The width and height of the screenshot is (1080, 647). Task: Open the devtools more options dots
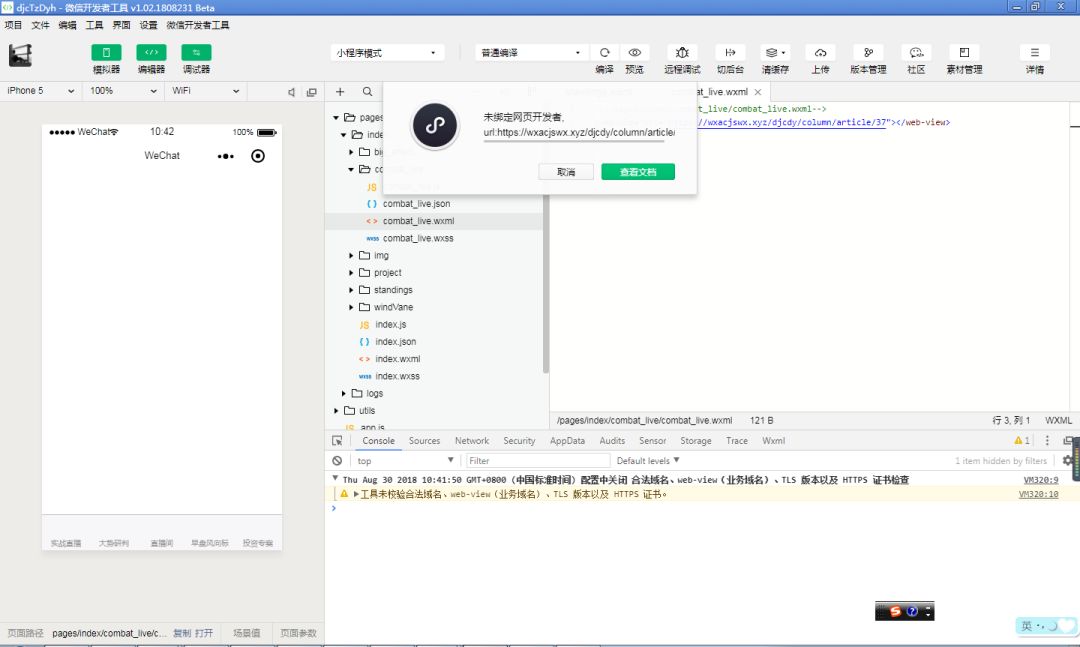click(x=1047, y=441)
